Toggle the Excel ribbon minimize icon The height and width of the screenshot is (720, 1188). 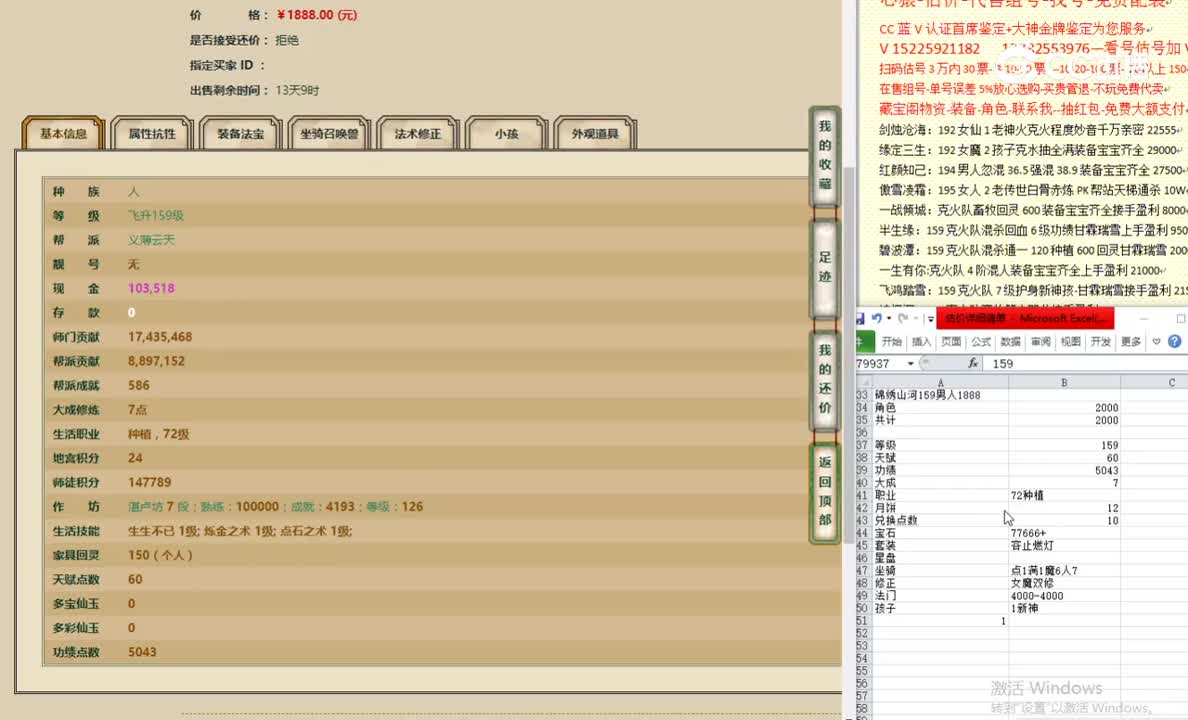point(1156,342)
